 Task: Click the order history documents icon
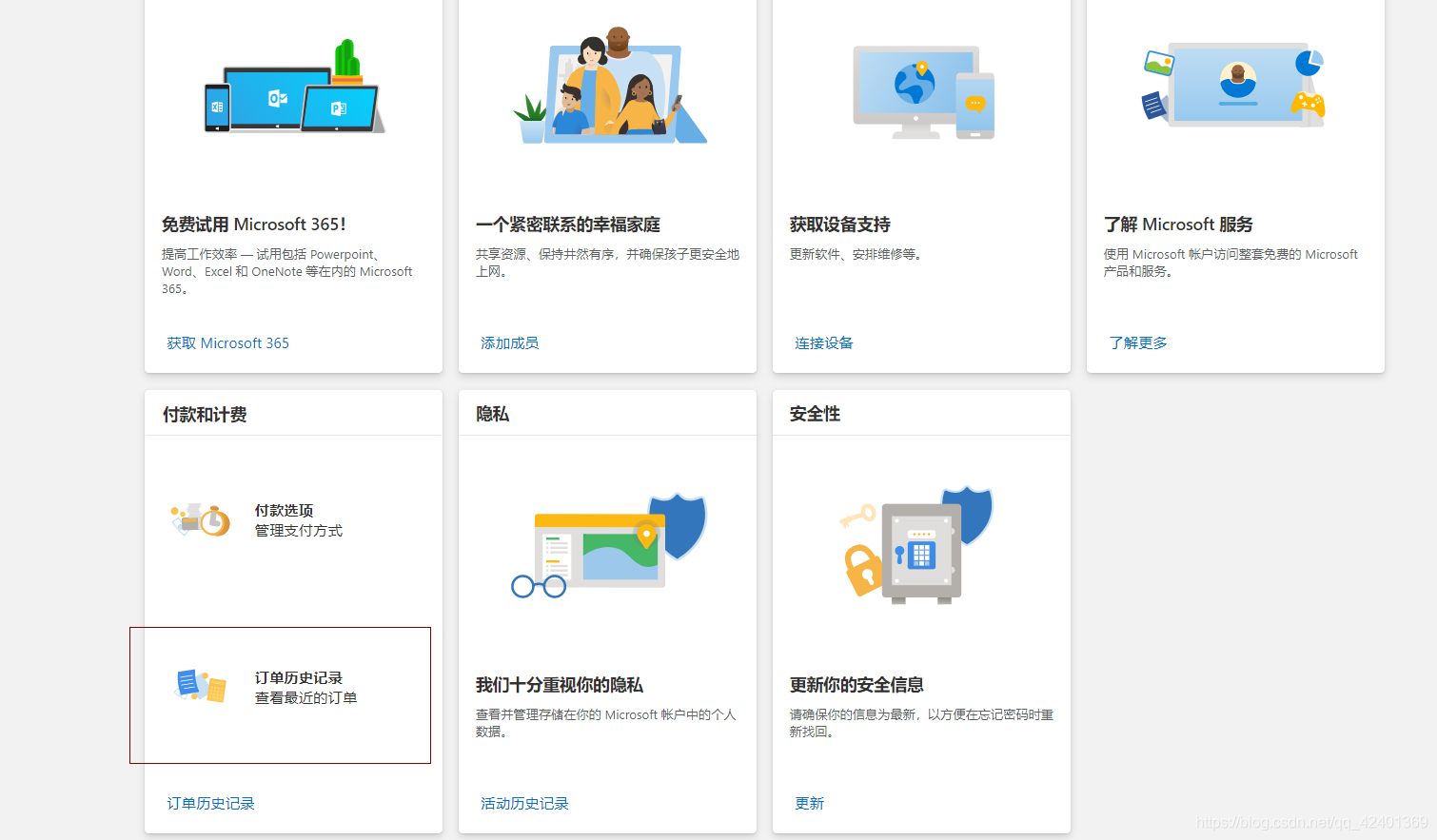coord(201,686)
